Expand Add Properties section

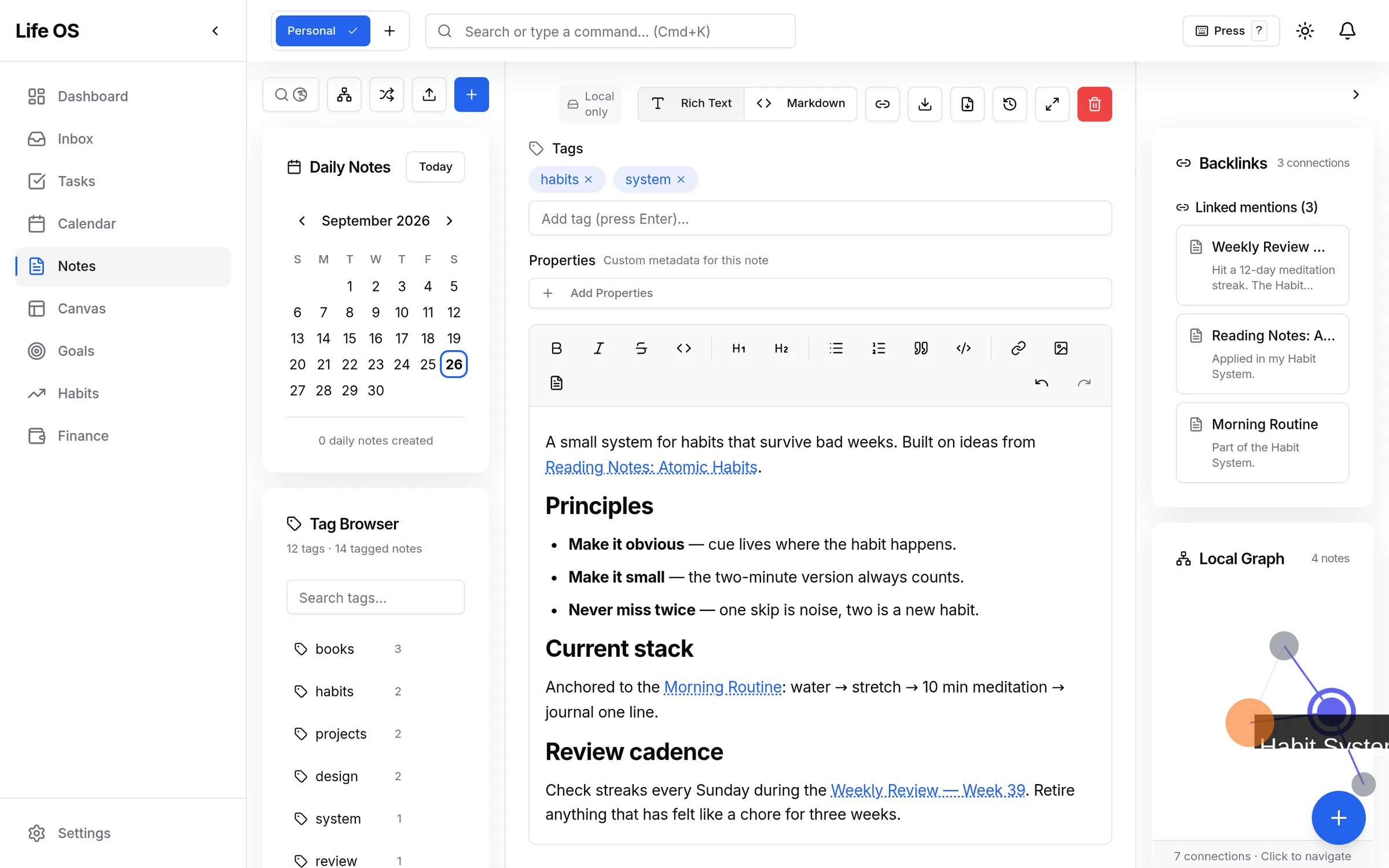[820, 293]
